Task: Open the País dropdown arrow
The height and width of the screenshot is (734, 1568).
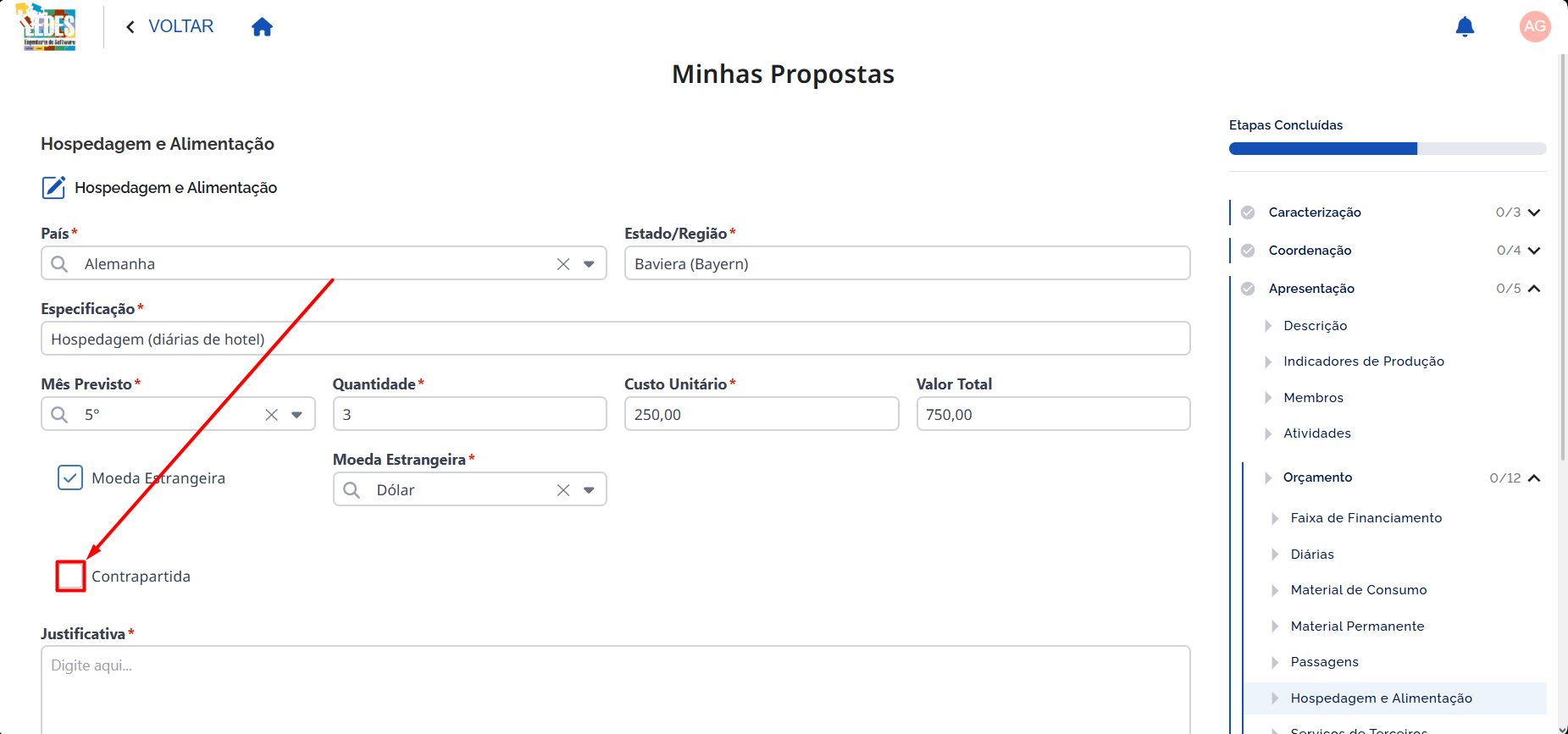Action: point(589,264)
